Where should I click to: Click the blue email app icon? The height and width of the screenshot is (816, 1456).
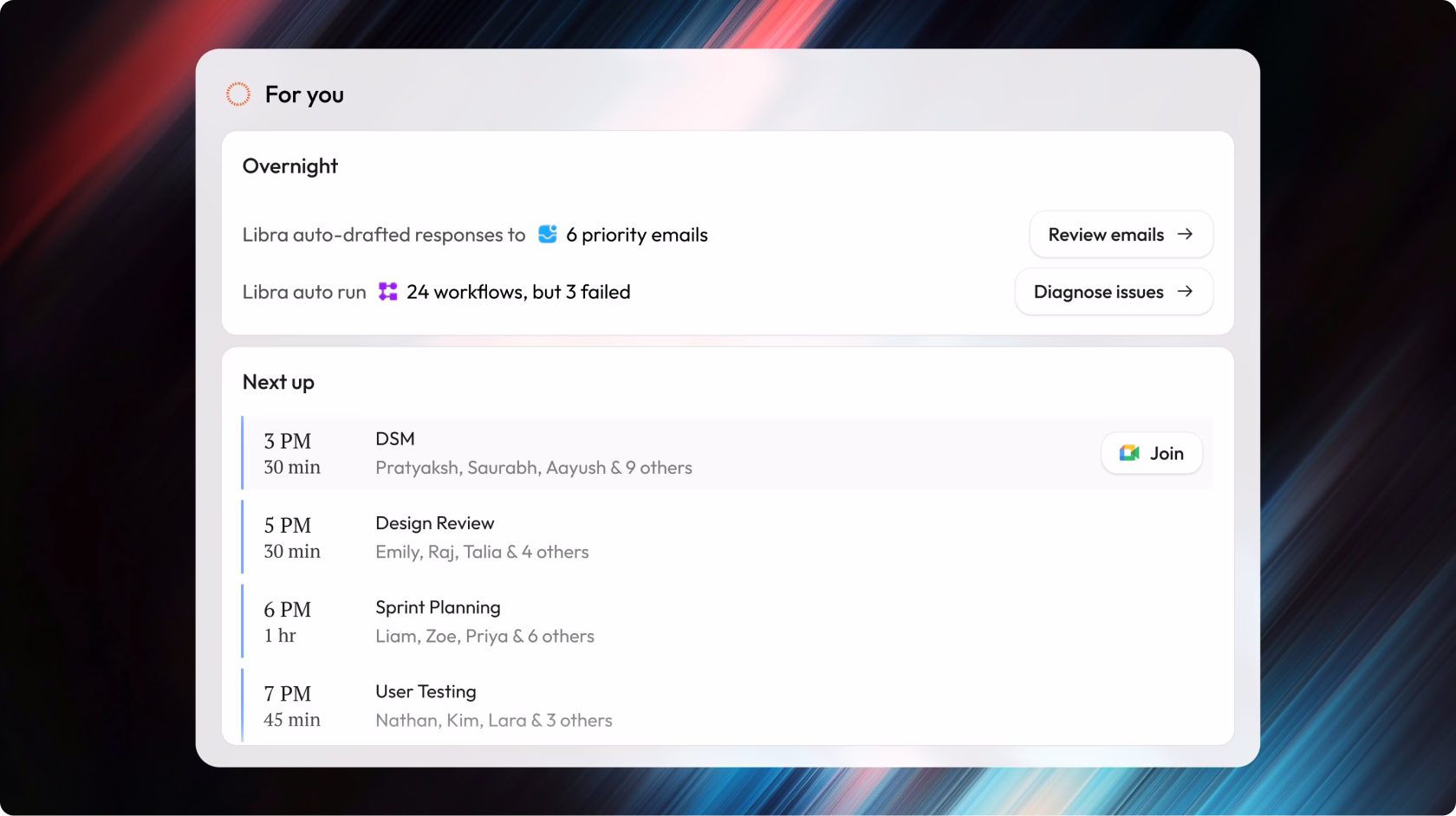(x=548, y=235)
